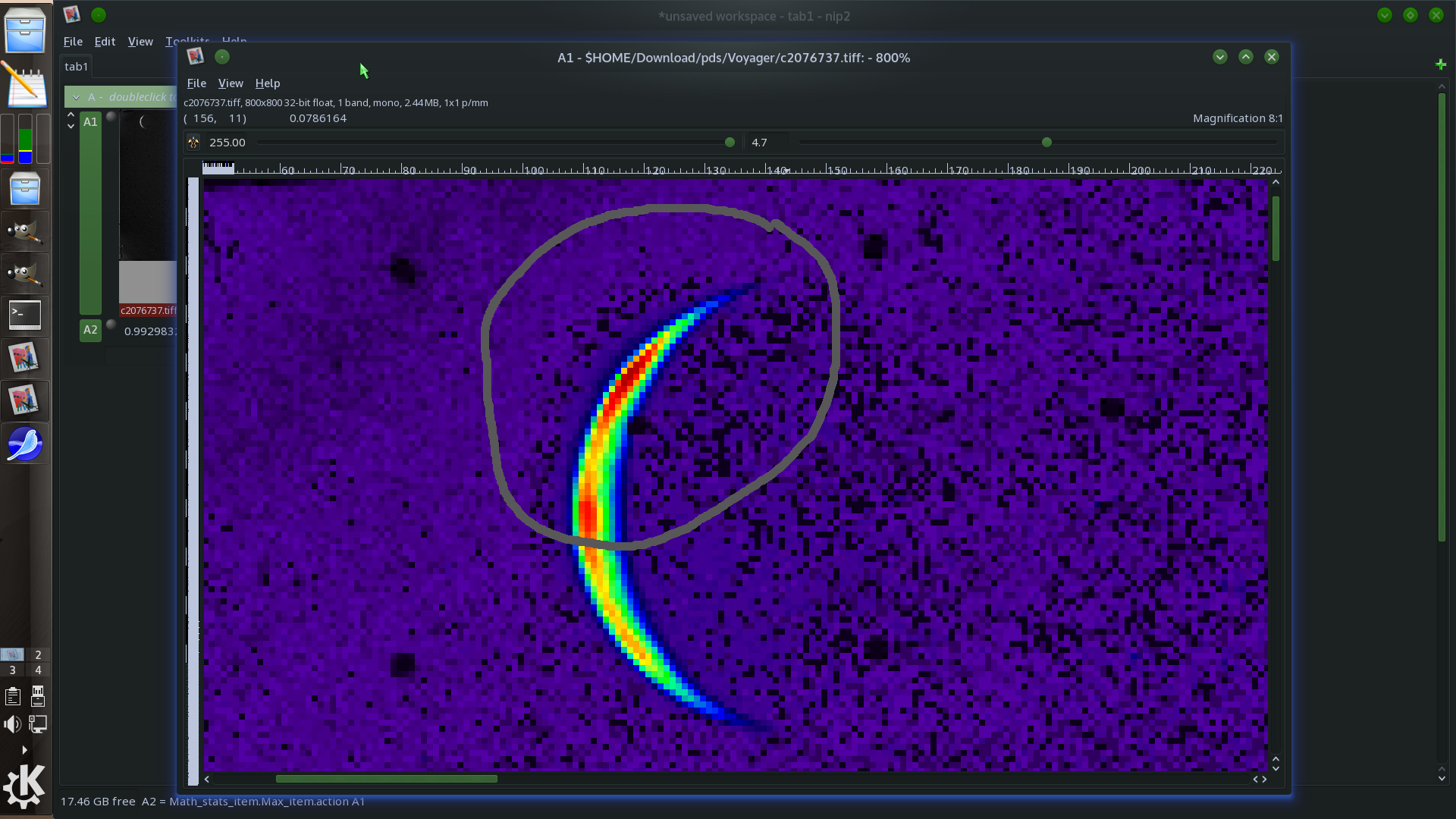
Task: Click the horizontal ruler above image
Action: pyautogui.click(x=742, y=168)
